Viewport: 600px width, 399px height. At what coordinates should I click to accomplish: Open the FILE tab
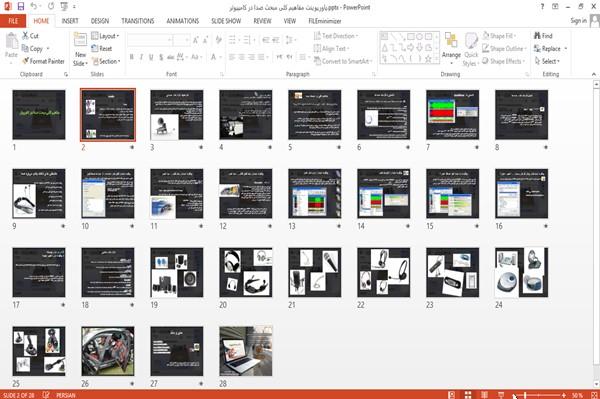click(x=13, y=21)
